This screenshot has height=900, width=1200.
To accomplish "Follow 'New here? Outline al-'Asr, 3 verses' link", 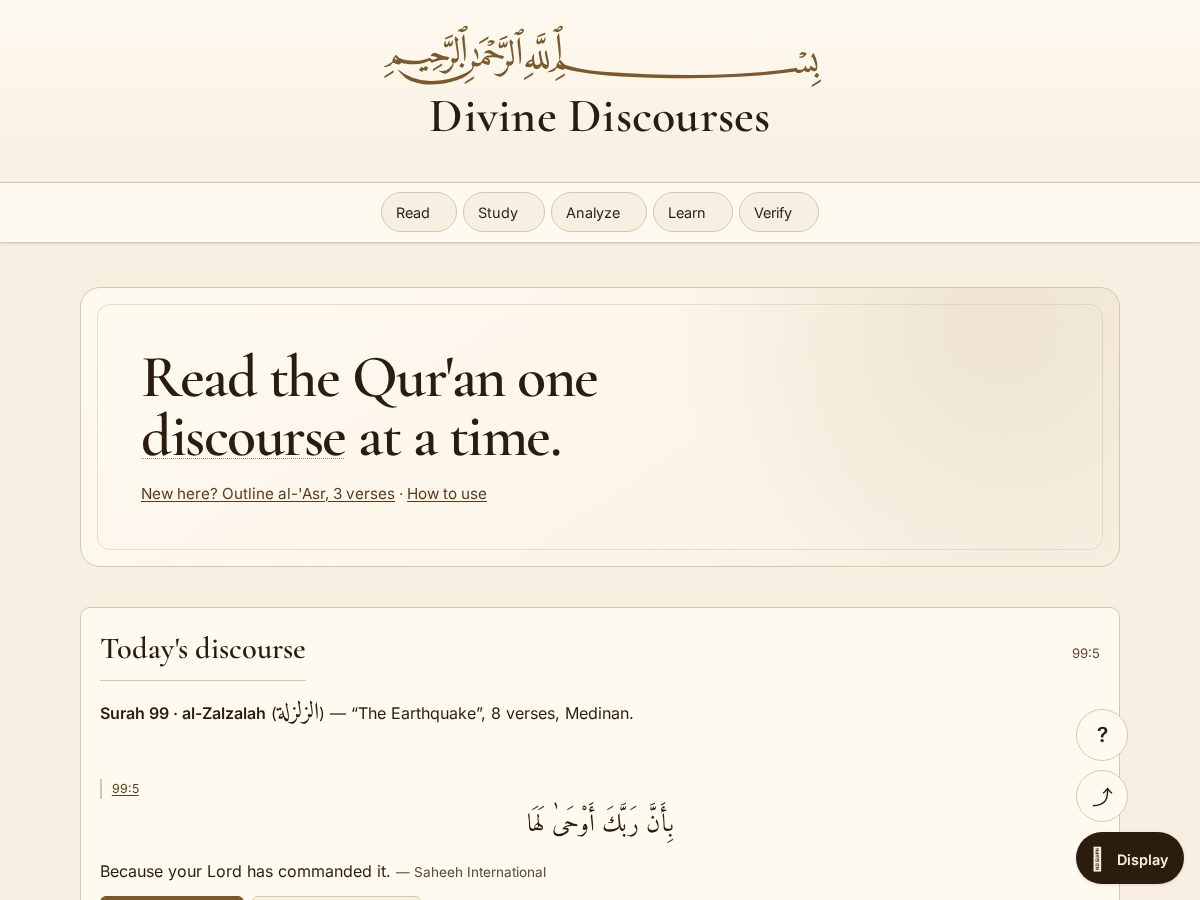I will click(x=268, y=494).
